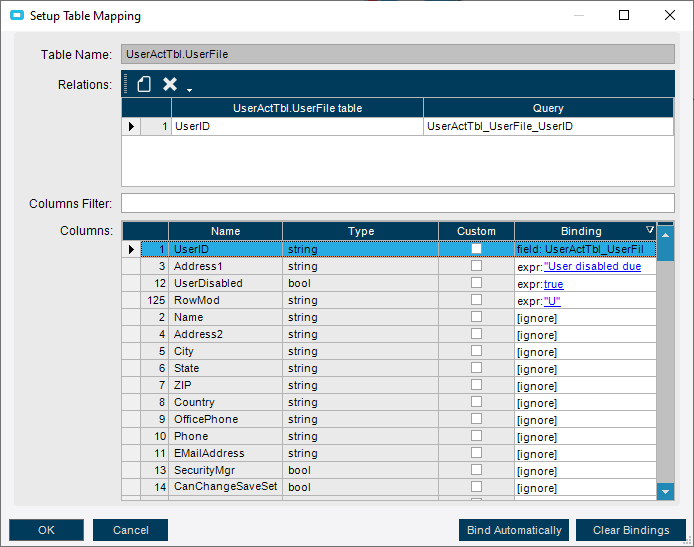Viewport: 694px width, 547px height.
Task: Delete relation with the X icon
Action: [x=170, y=84]
